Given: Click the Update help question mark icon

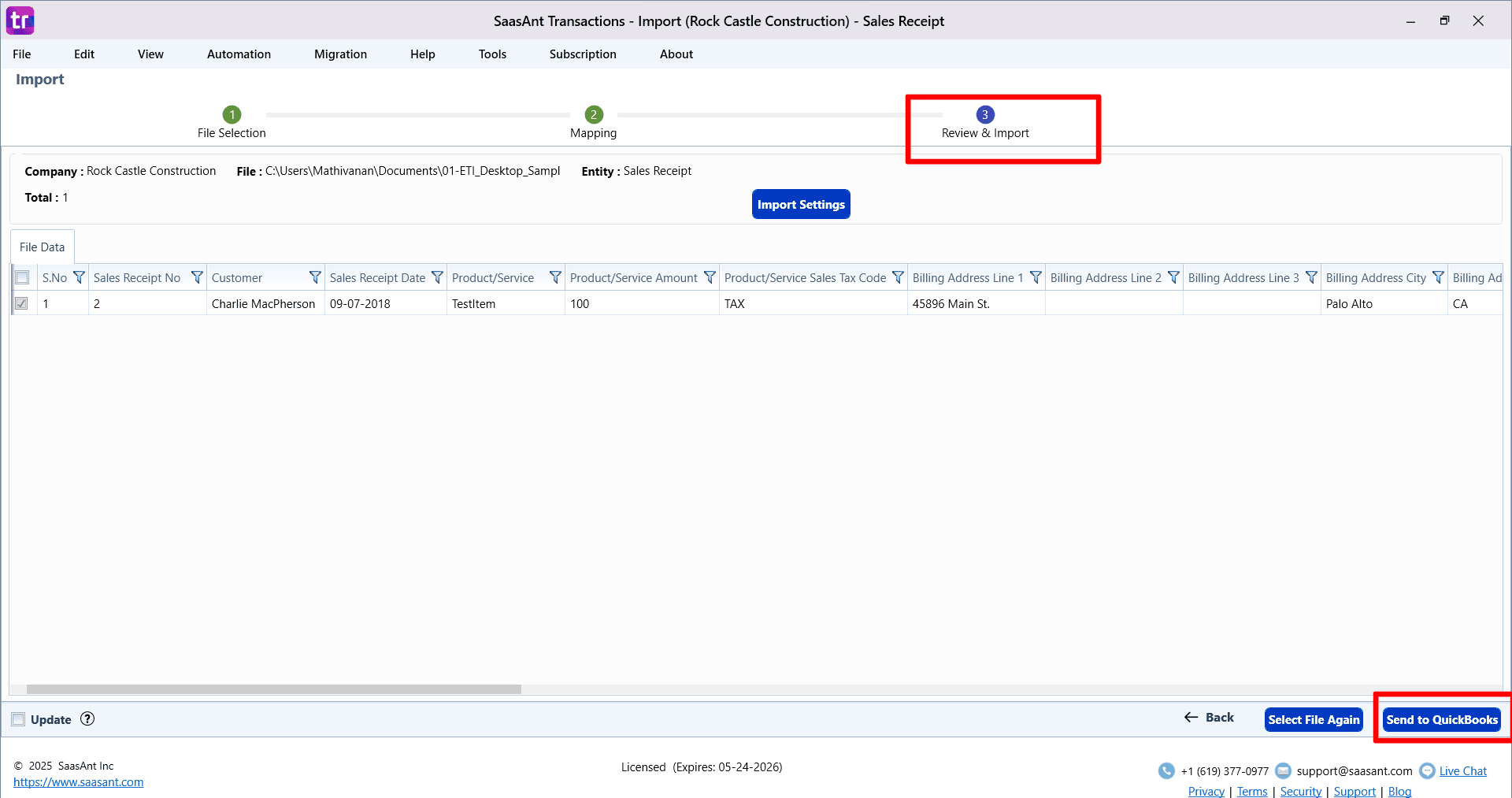Looking at the screenshot, I should (x=87, y=719).
